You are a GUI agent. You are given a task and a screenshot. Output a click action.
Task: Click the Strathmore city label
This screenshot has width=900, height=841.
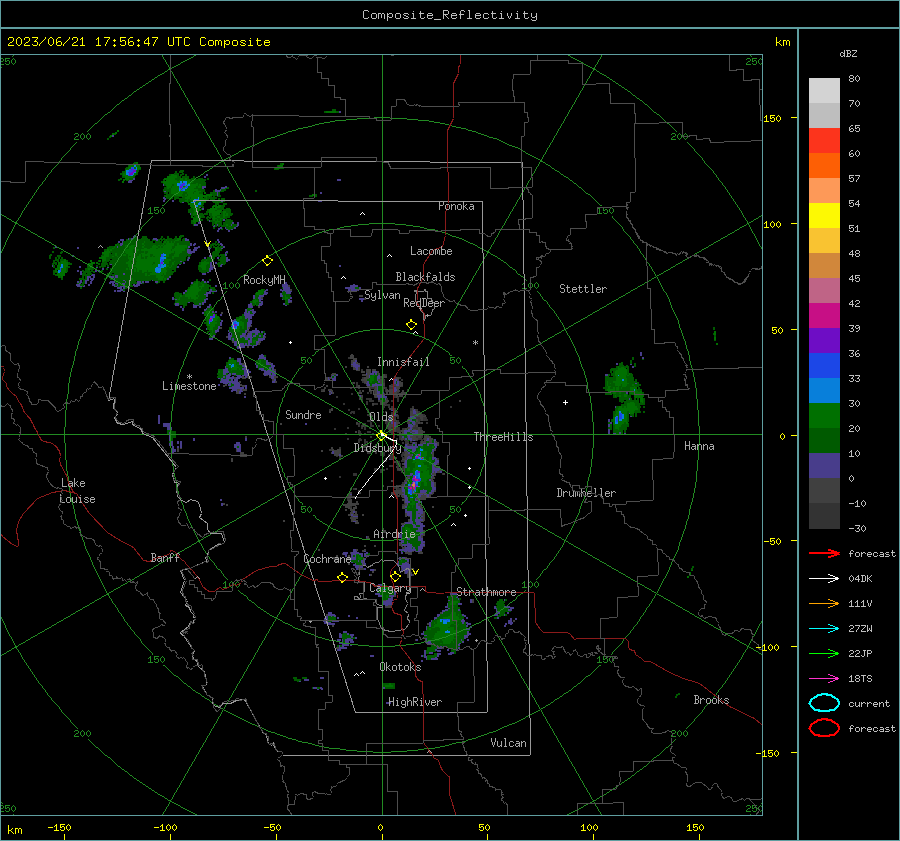pos(486,592)
